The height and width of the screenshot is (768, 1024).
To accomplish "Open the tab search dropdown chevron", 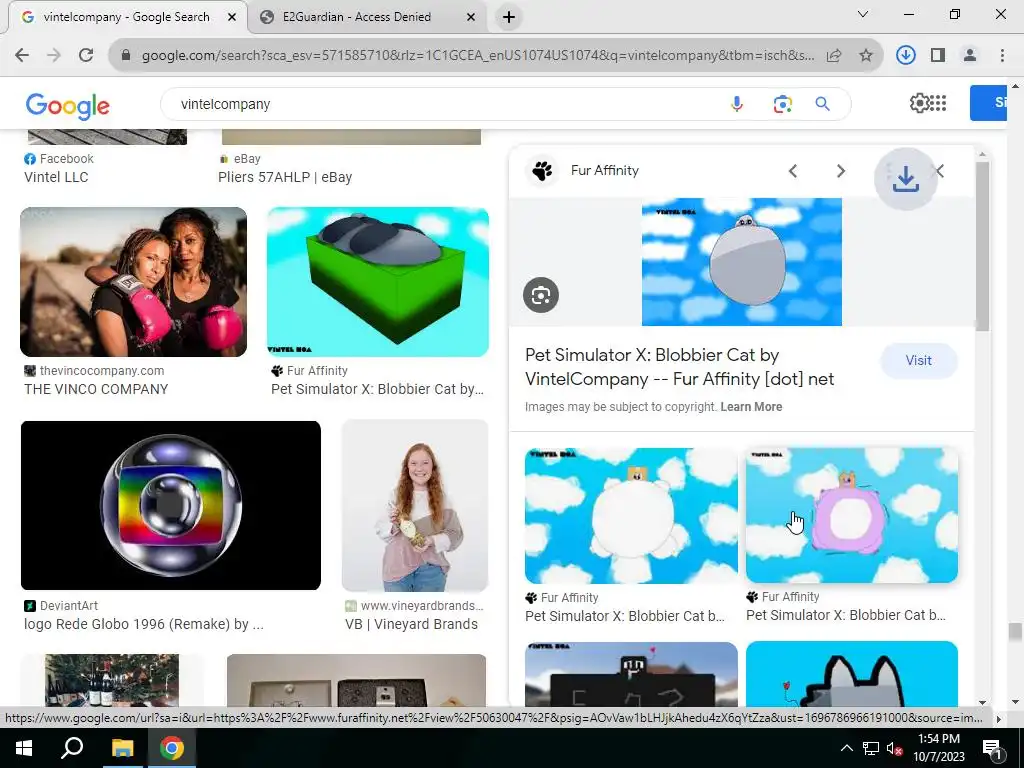I will coord(863,14).
